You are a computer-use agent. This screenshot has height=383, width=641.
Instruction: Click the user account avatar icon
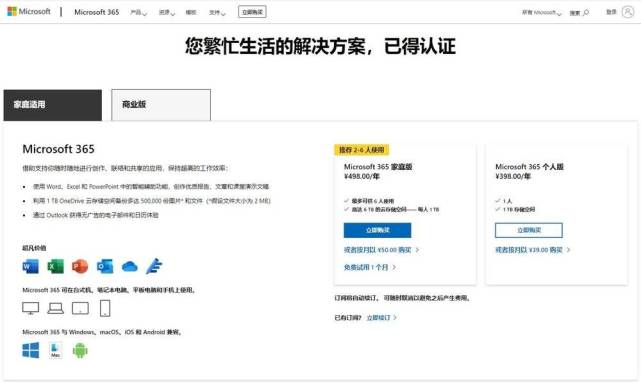click(x=628, y=12)
